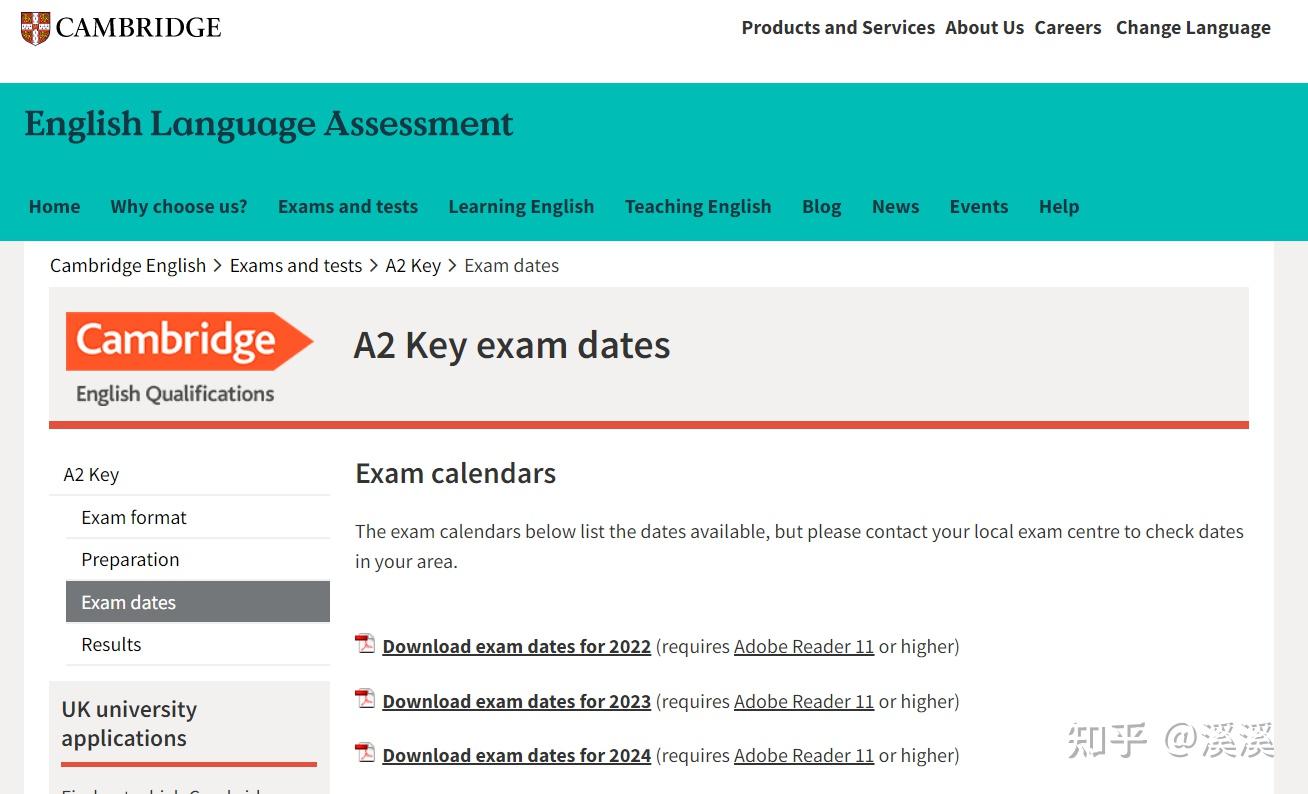Open the About Us menu
1308x794 pixels.
[x=984, y=28]
